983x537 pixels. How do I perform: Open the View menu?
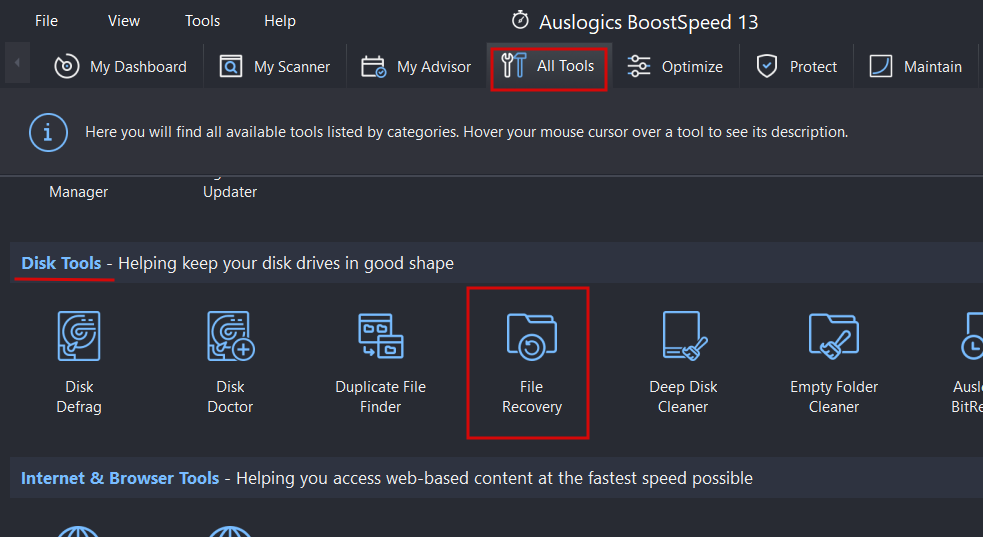click(x=124, y=21)
